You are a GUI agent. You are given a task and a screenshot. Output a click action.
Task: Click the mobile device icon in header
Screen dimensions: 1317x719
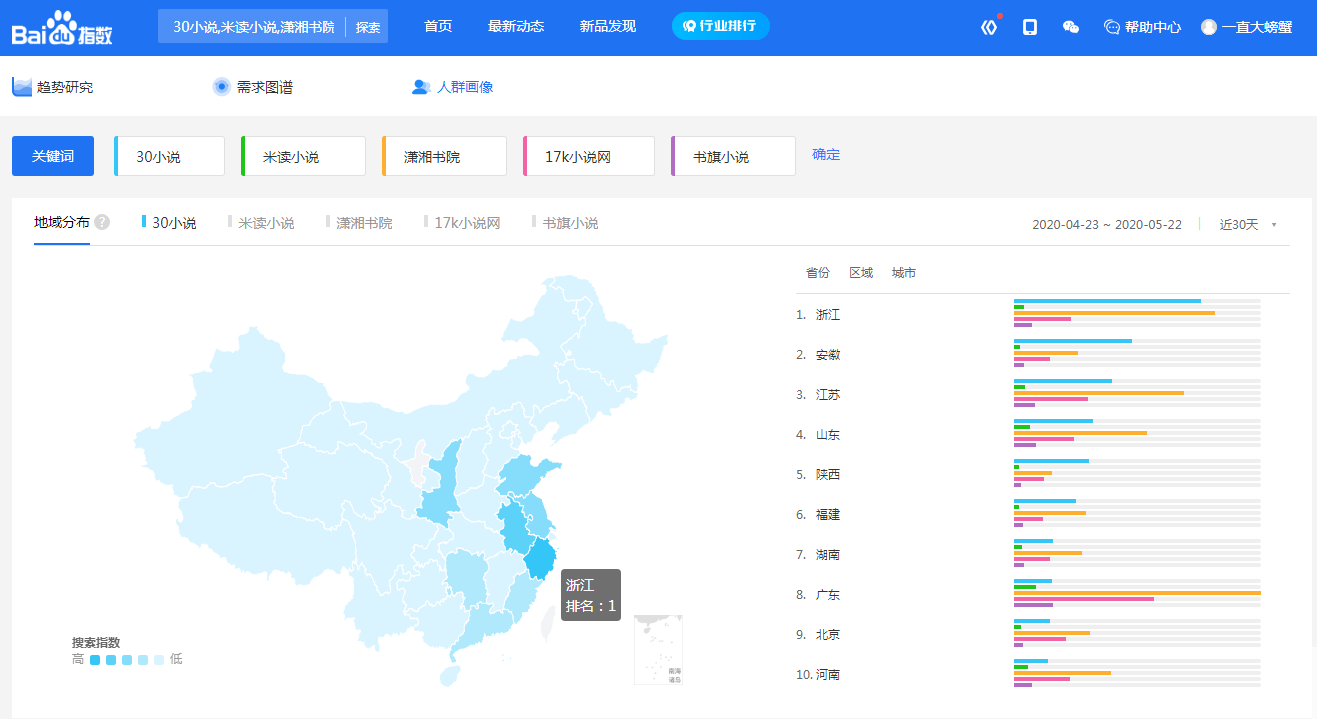pos(1030,27)
